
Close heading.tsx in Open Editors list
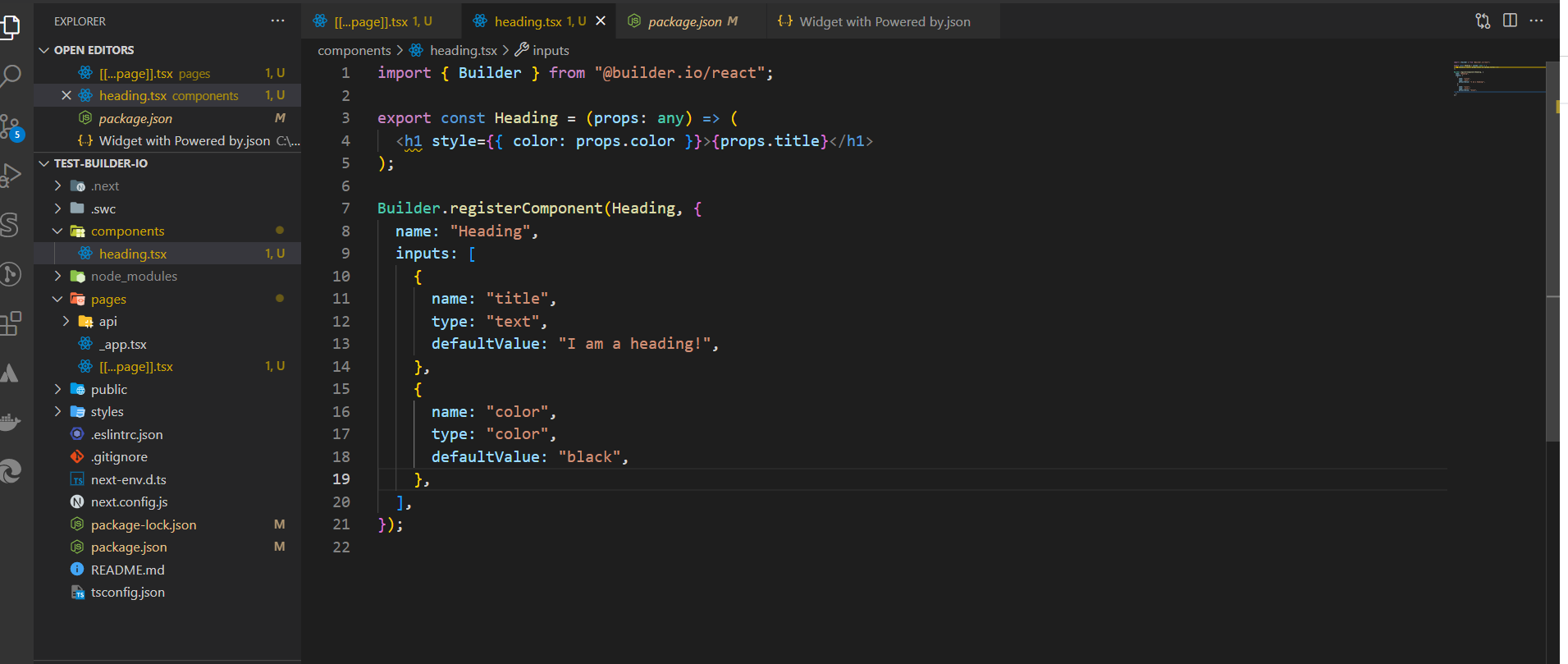[x=66, y=95]
